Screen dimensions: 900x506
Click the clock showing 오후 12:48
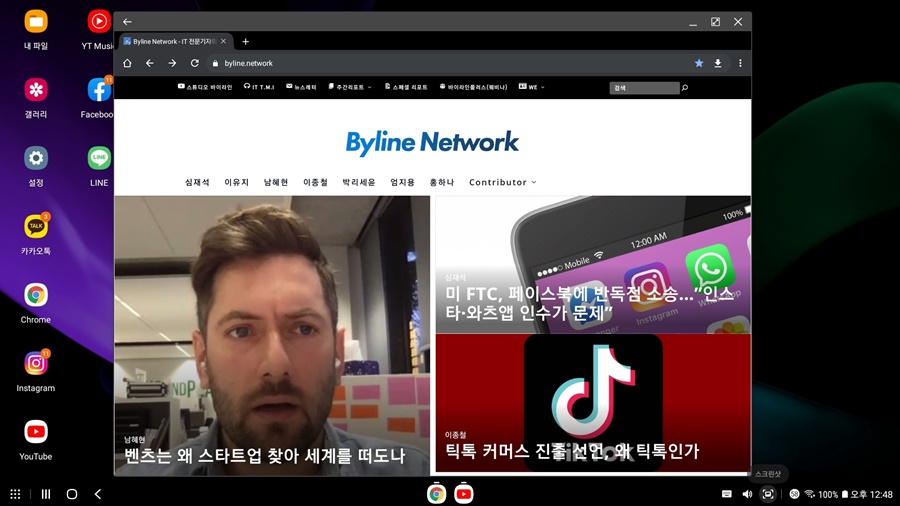pos(871,494)
